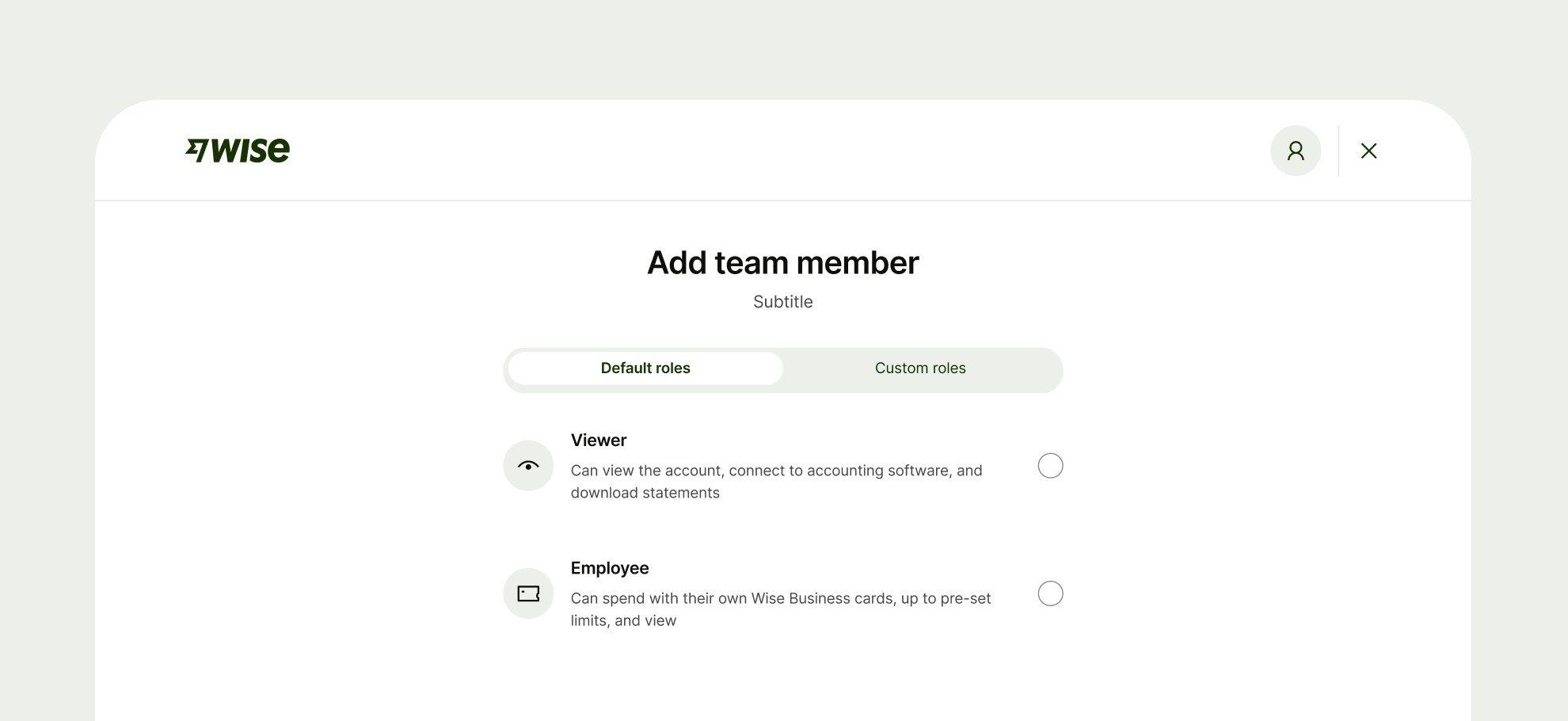Click the Add team member heading
Image resolution: width=1568 pixels, height=721 pixels.
pos(782,263)
